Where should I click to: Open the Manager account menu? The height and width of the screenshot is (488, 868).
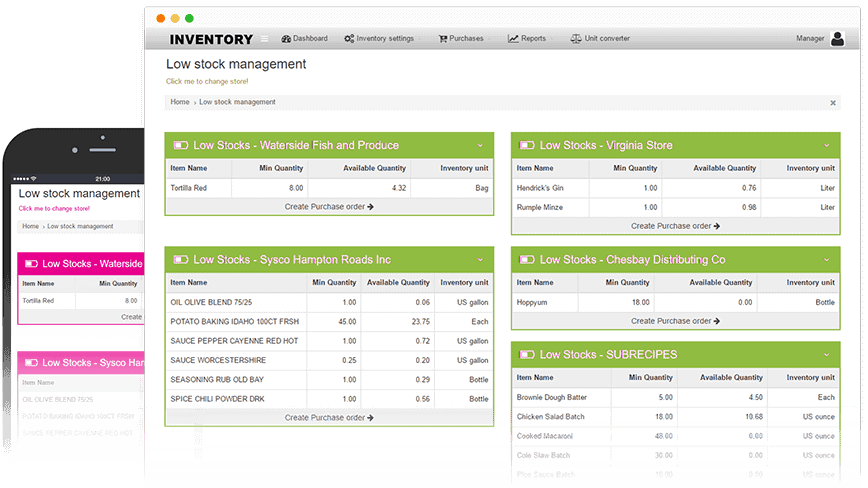[x=820, y=39]
